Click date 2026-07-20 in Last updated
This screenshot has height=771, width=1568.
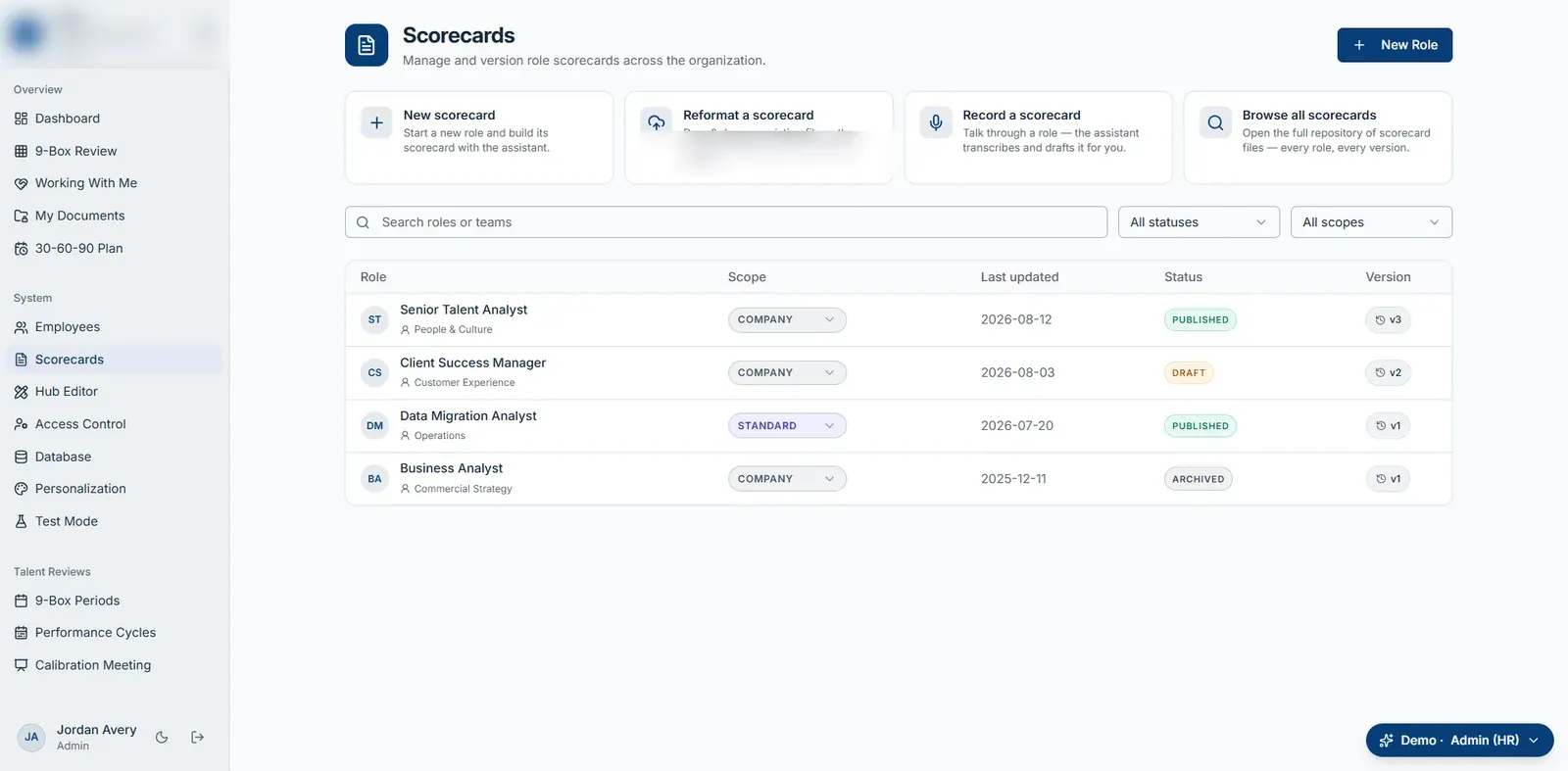(1017, 426)
